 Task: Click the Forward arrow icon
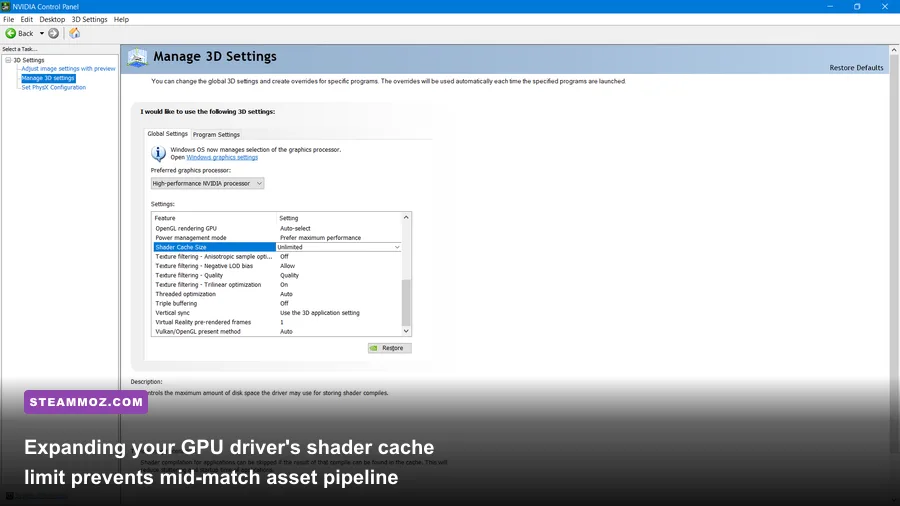tap(53, 33)
